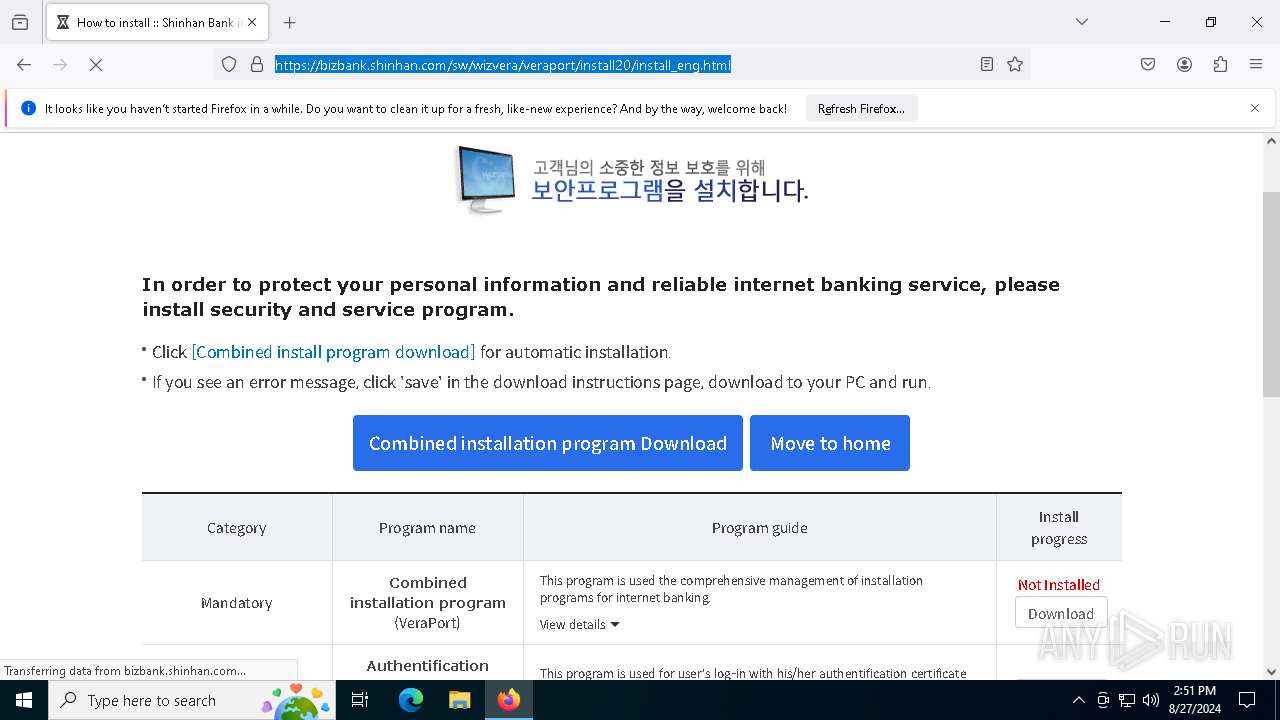This screenshot has height=720, width=1280.
Task: Launch Microsoft Edge from taskbar
Action: tap(411, 700)
